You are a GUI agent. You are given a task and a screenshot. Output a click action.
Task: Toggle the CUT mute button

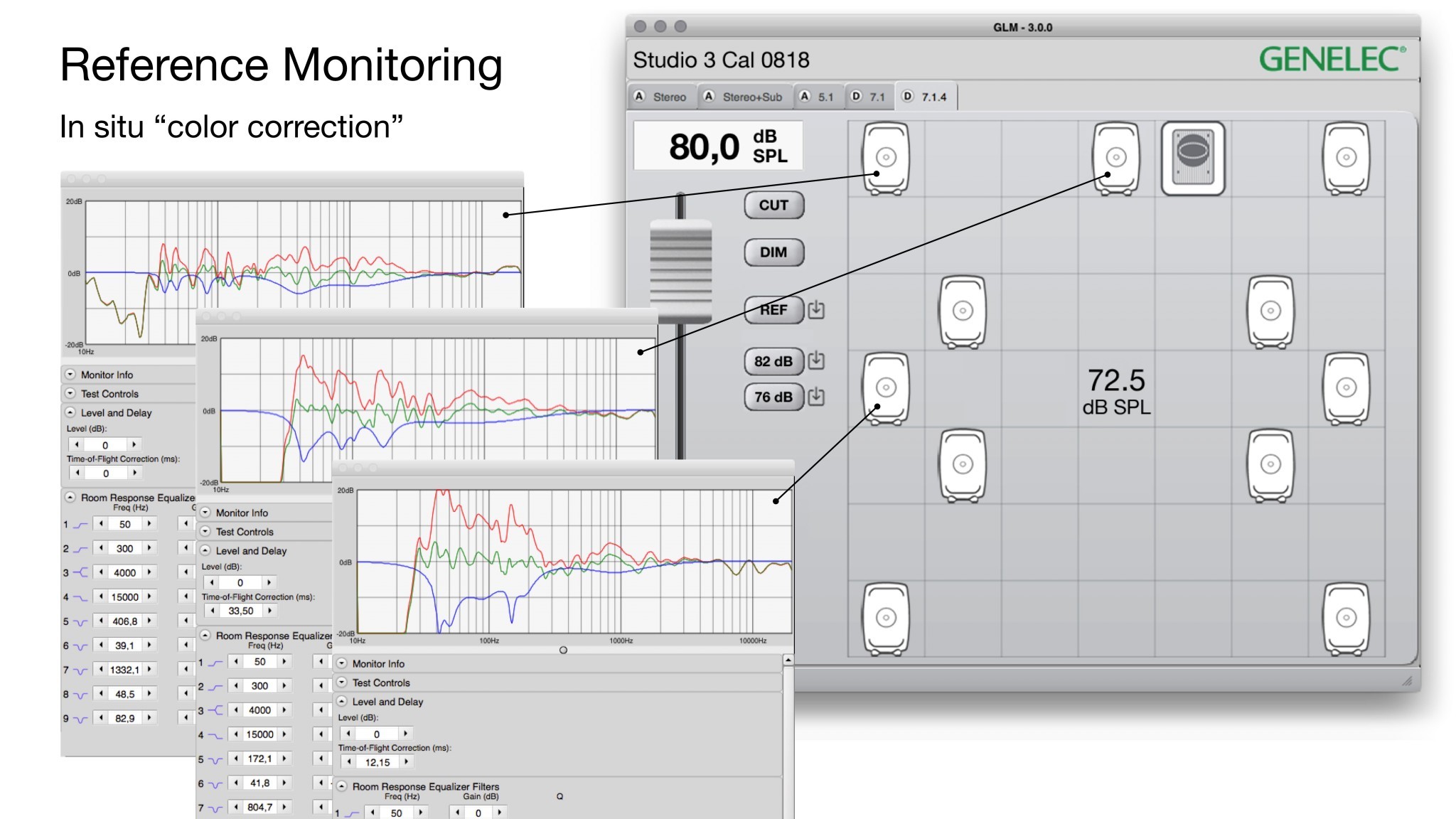point(773,205)
